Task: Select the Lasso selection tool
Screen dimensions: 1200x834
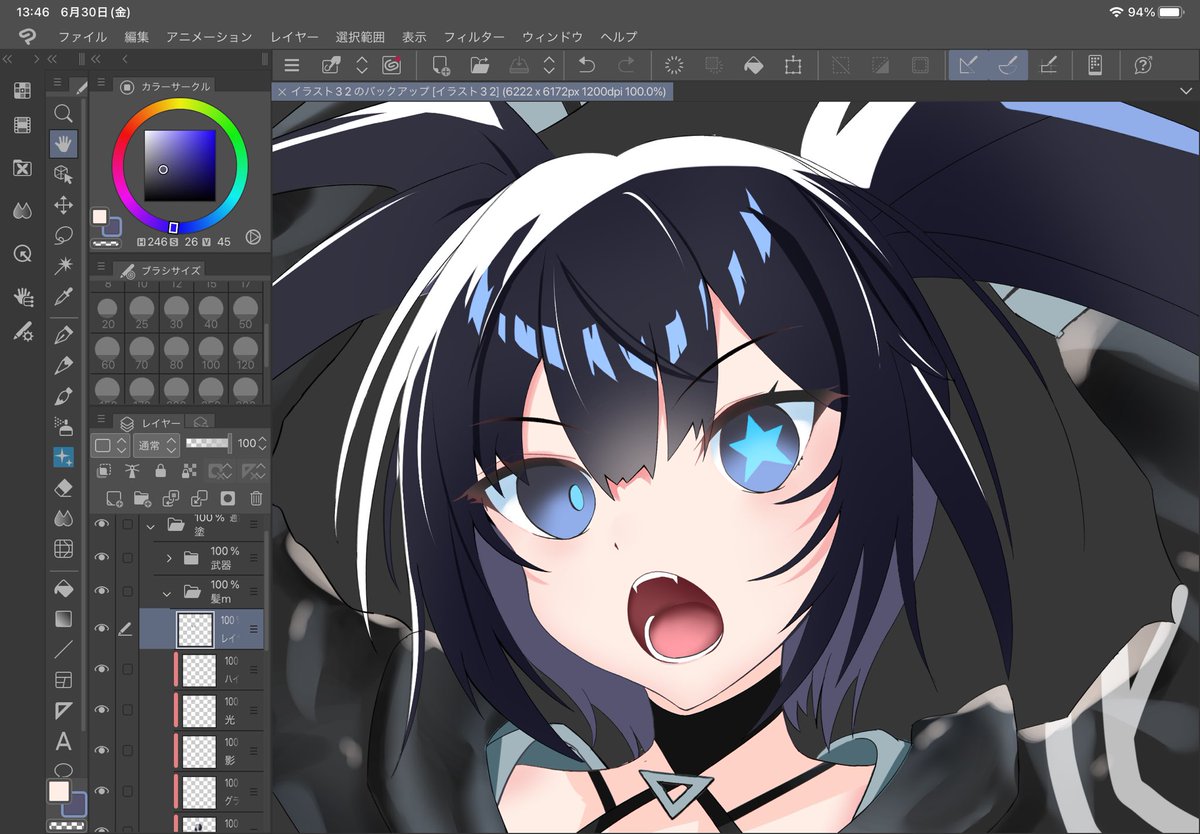Action: [x=63, y=236]
